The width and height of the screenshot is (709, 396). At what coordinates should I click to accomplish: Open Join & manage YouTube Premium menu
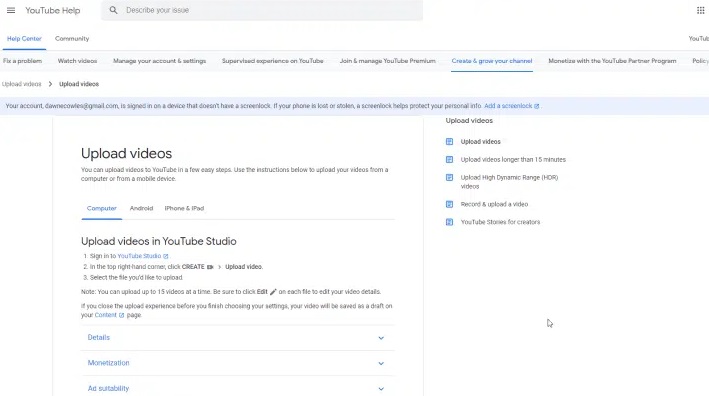click(x=388, y=61)
